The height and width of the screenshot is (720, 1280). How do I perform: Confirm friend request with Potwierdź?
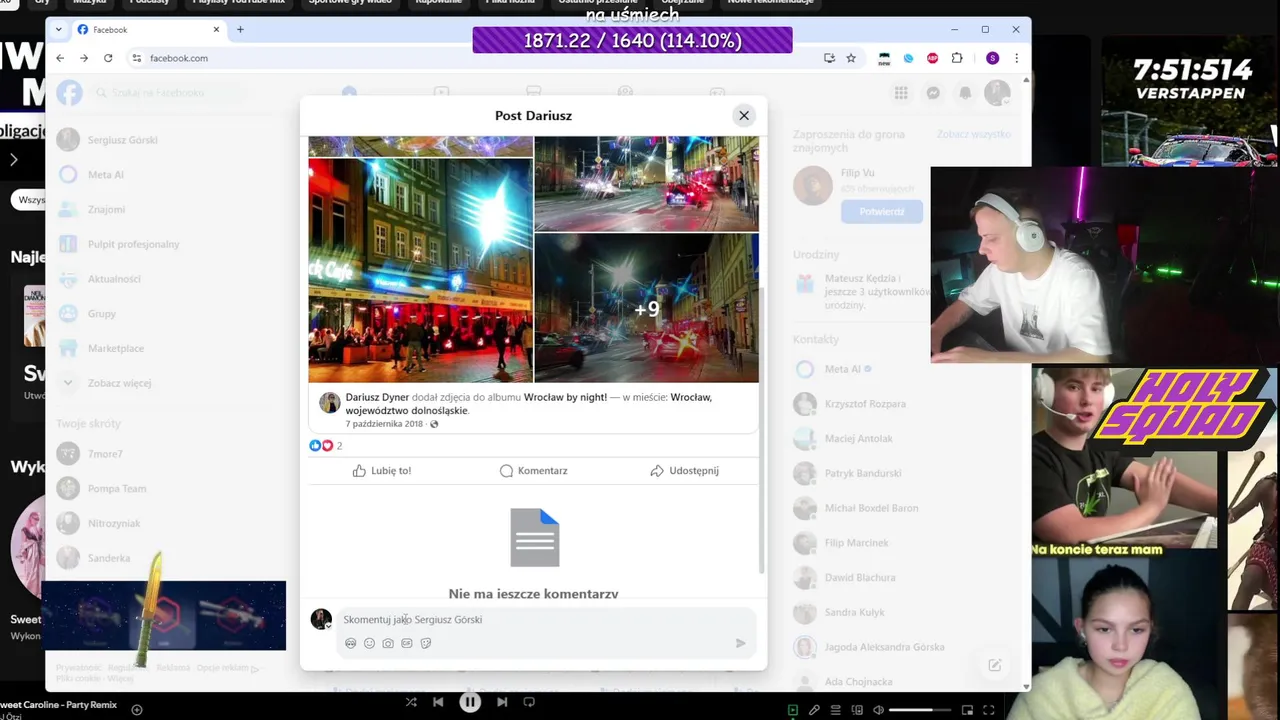pos(881,211)
